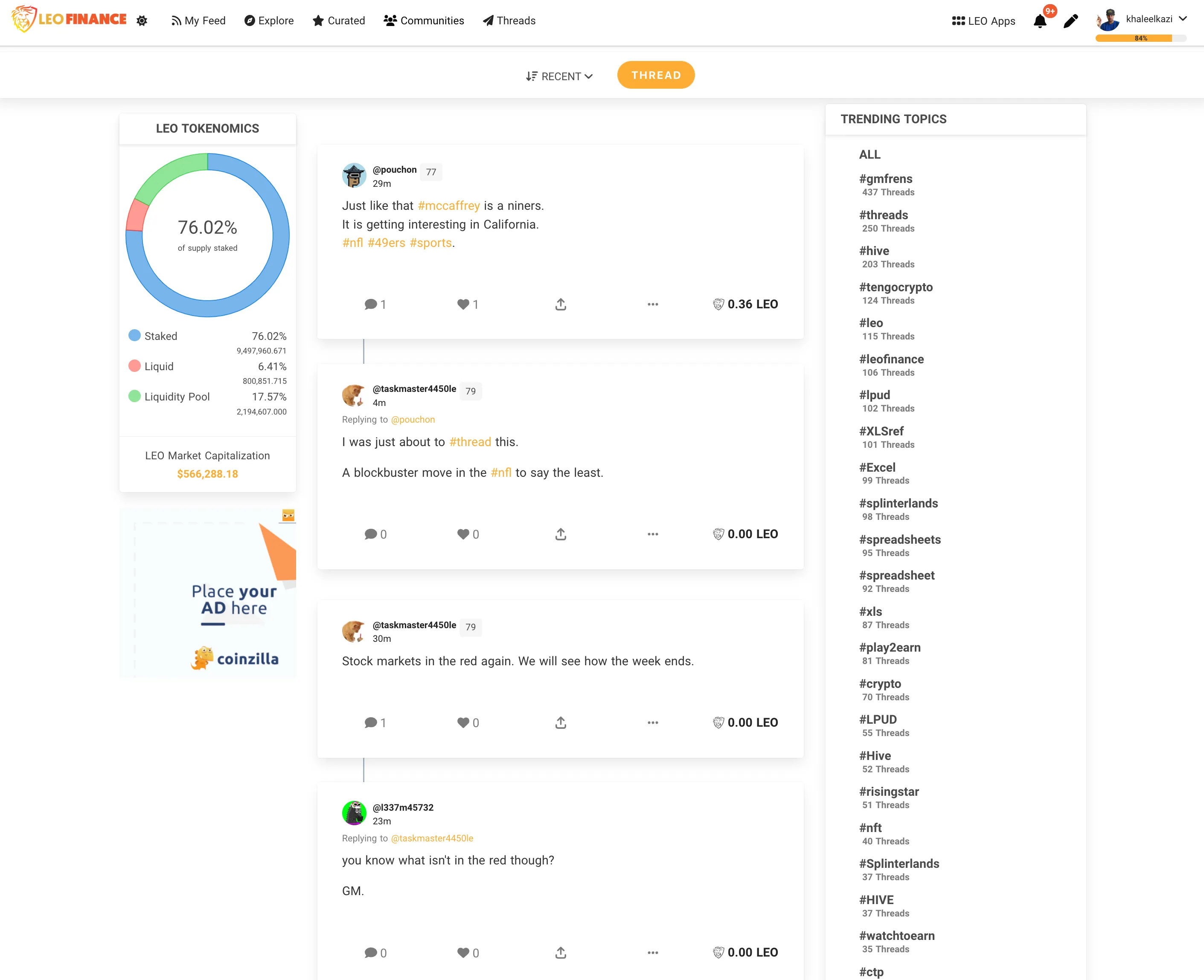
Task: Click the 77 reputation badge beside @pouchon
Action: tap(431, 171)
